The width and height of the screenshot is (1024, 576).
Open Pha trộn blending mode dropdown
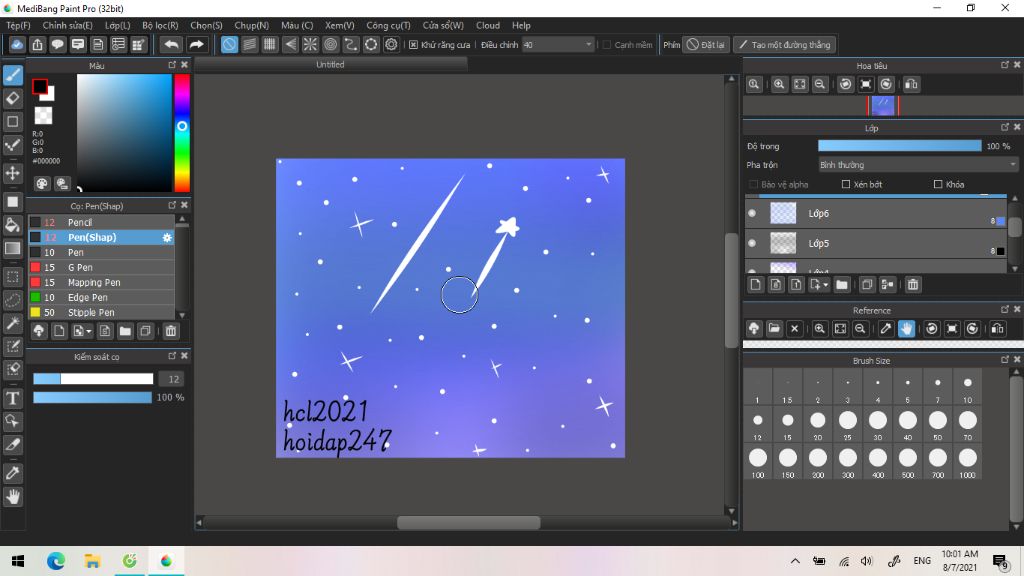click(x=918, y=165)
